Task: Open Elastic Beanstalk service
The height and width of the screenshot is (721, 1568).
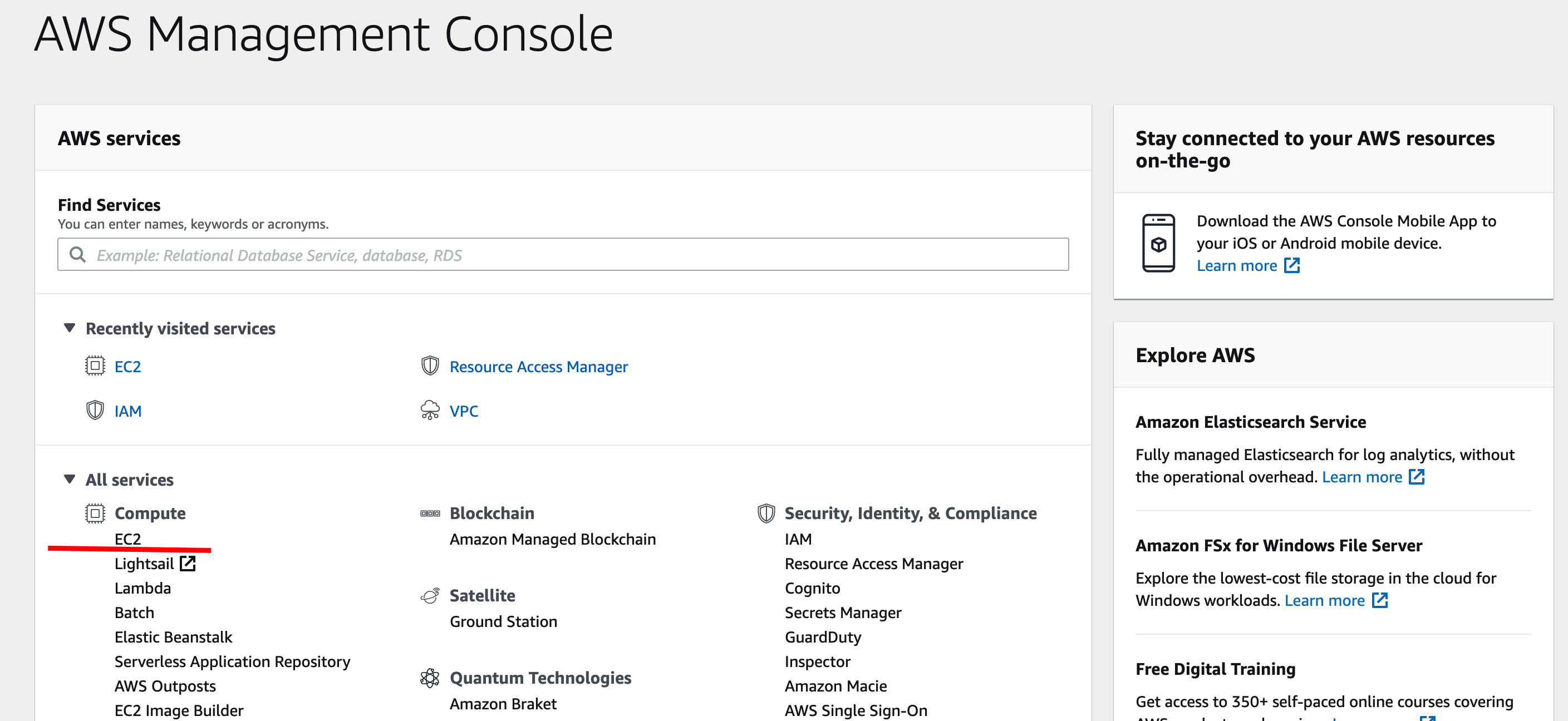Action: [174, 636]
